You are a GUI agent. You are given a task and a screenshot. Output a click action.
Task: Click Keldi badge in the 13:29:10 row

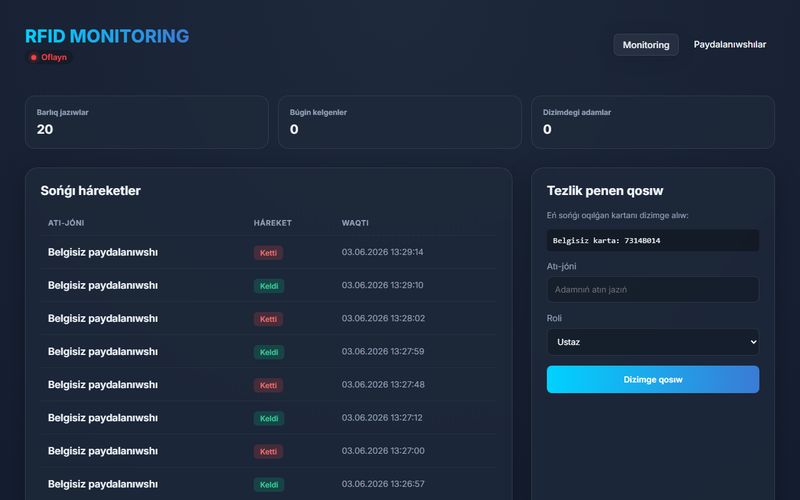tap(269, 286)
